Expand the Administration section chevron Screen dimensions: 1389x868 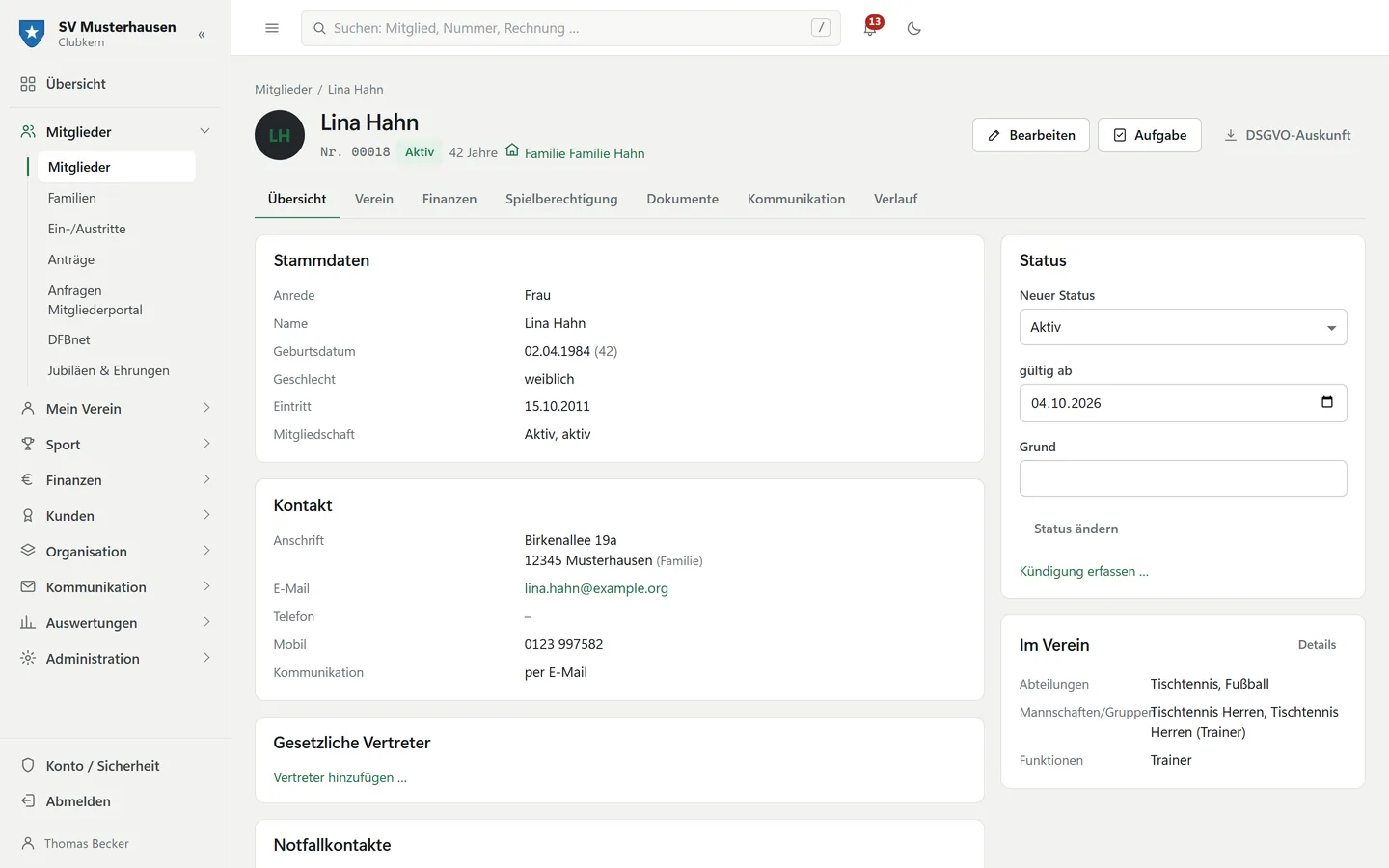[x=206, y=658]
